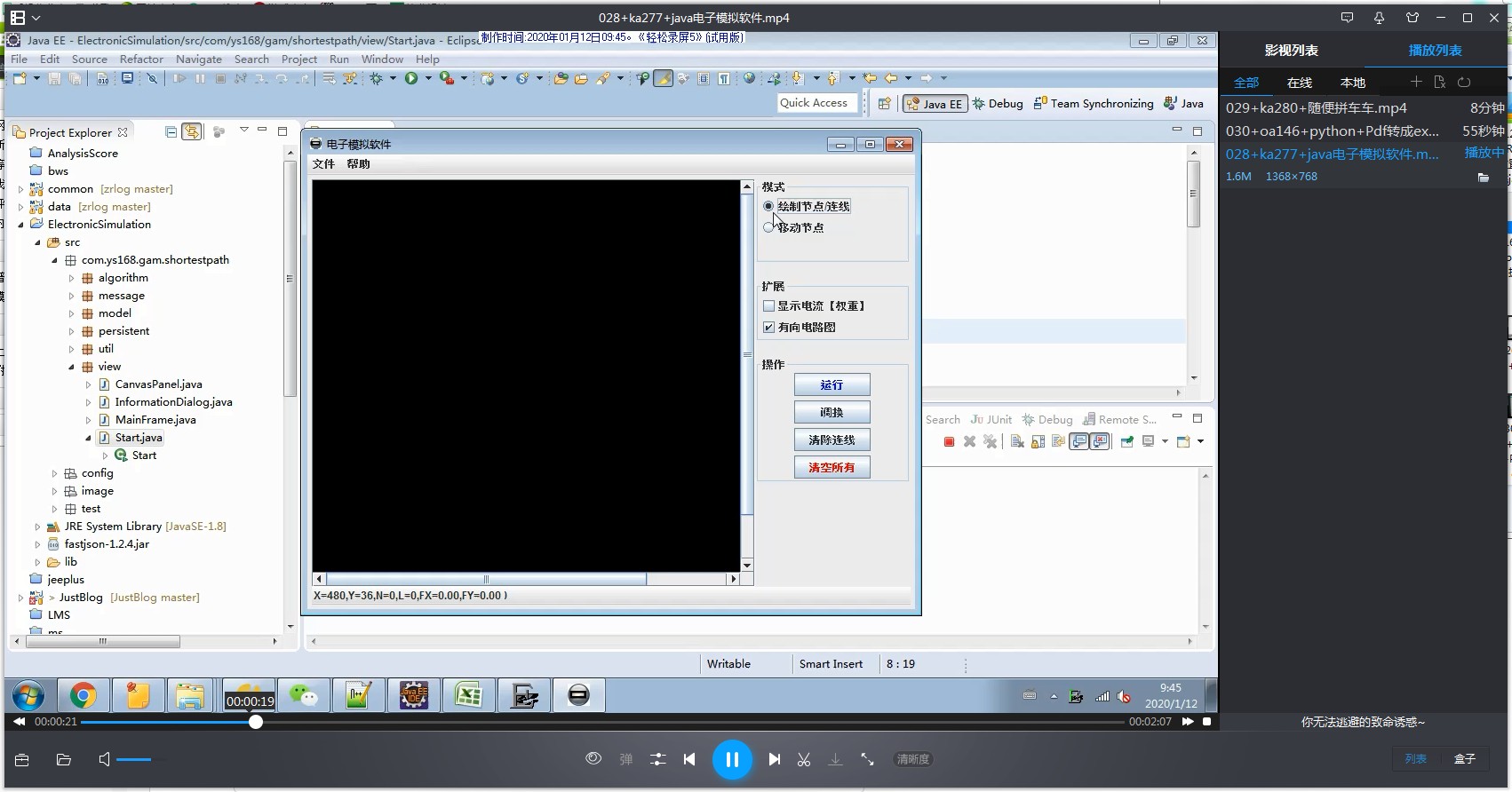Adjust the player volume slider

click(134, 759)
